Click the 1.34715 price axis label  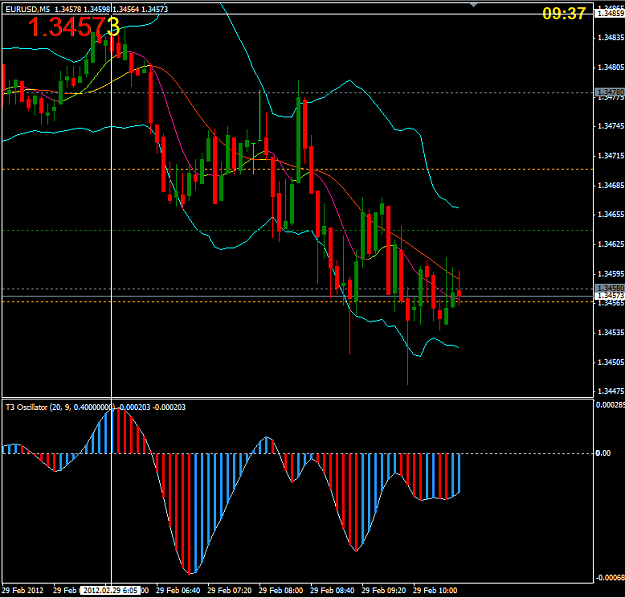tap(611, 155)
